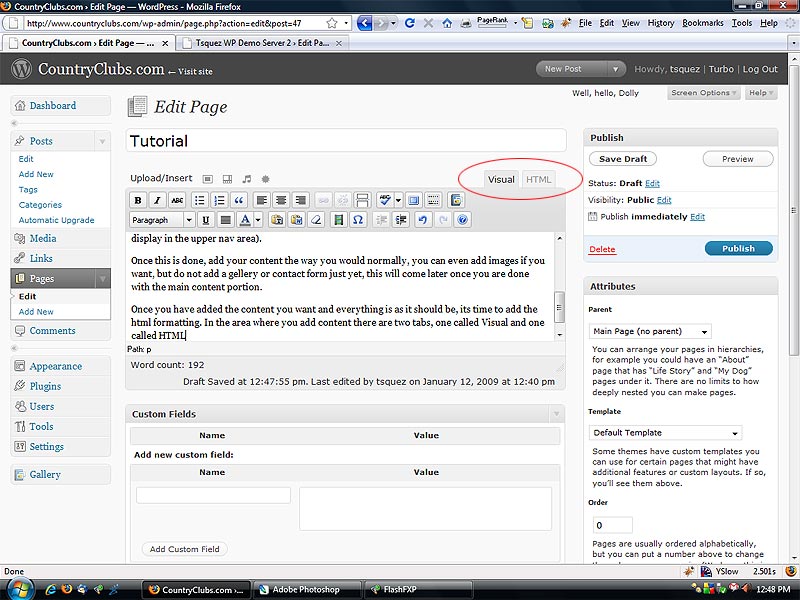Image resolution: width=800 pixels, height=600 pixels.
Task: Open the Parent page dropdown
Action: click(x=650, y=331)
